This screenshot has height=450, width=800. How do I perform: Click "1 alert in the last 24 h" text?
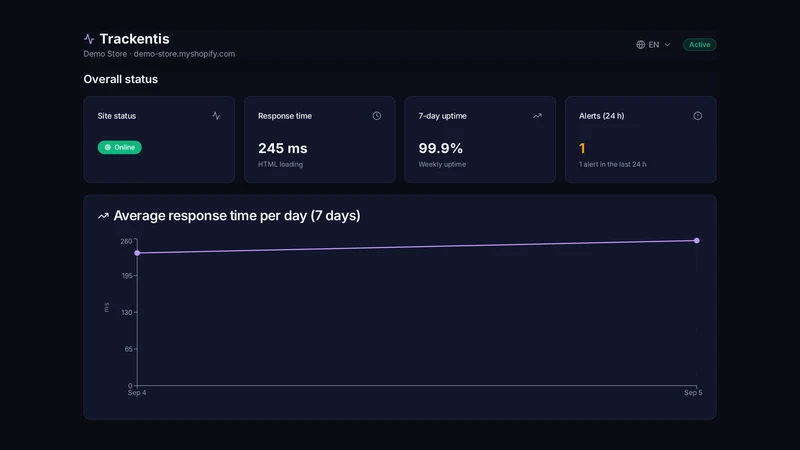coord(612,164)
